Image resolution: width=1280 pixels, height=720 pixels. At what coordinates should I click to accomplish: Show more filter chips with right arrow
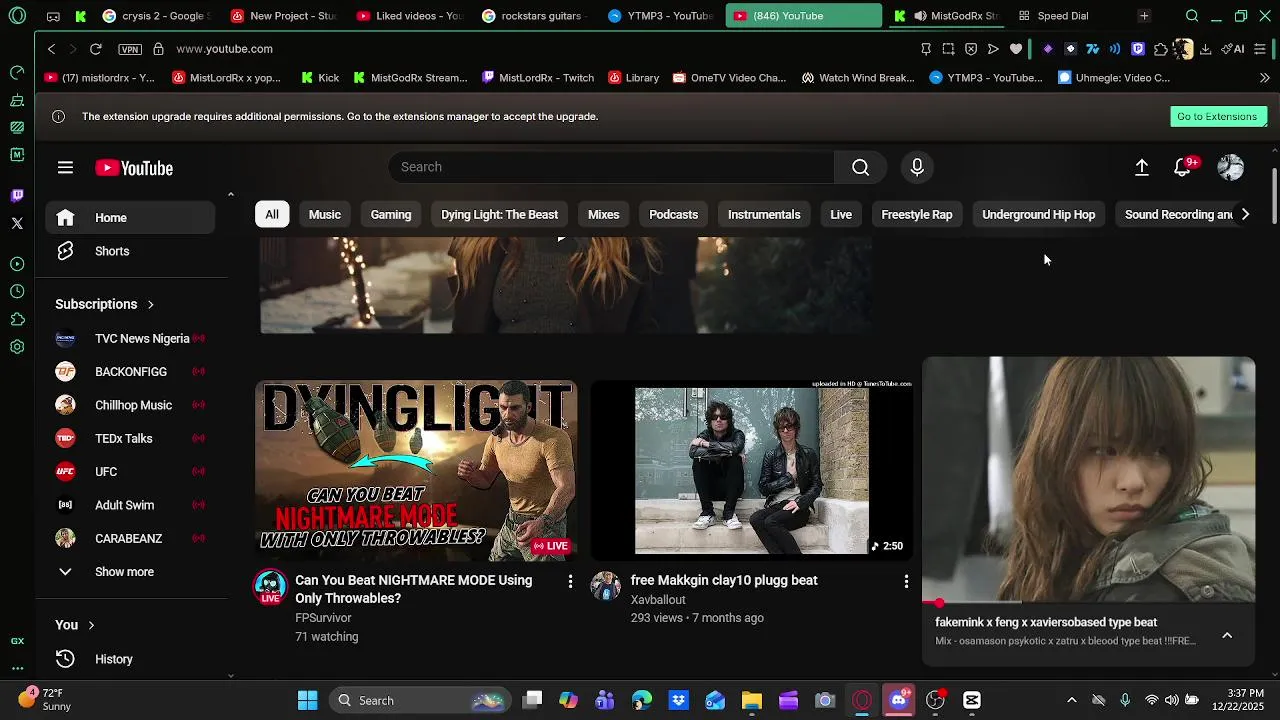coord(1245,214)
